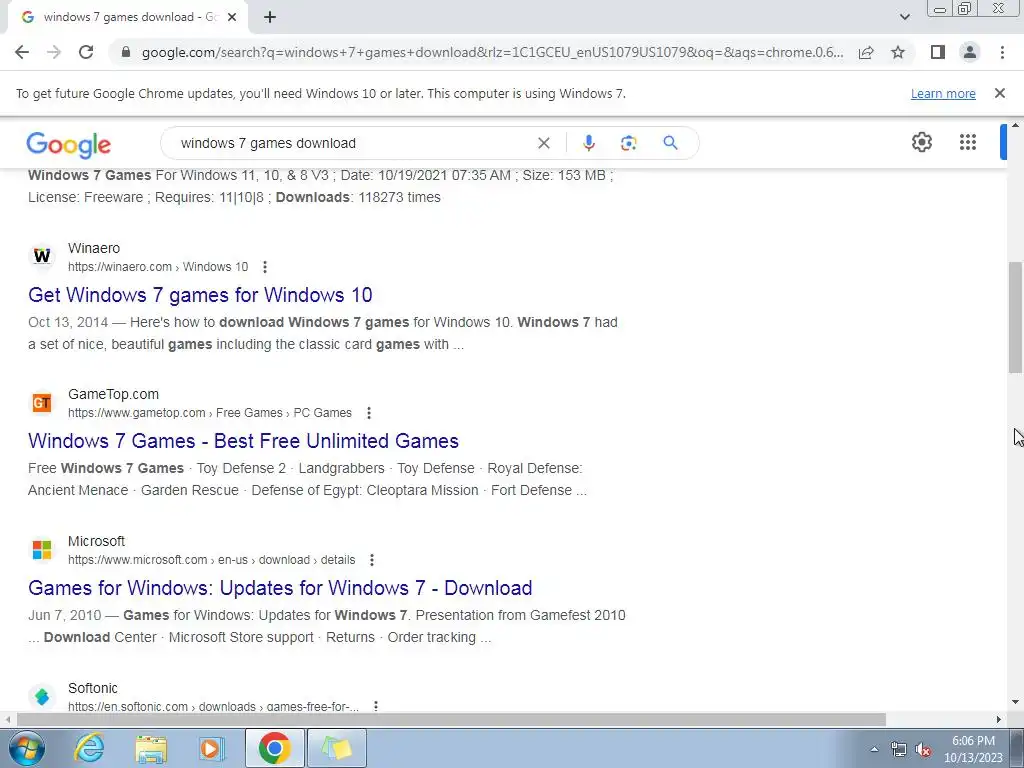Search by image with Google Lens
1024x768 pixels.
628,143
